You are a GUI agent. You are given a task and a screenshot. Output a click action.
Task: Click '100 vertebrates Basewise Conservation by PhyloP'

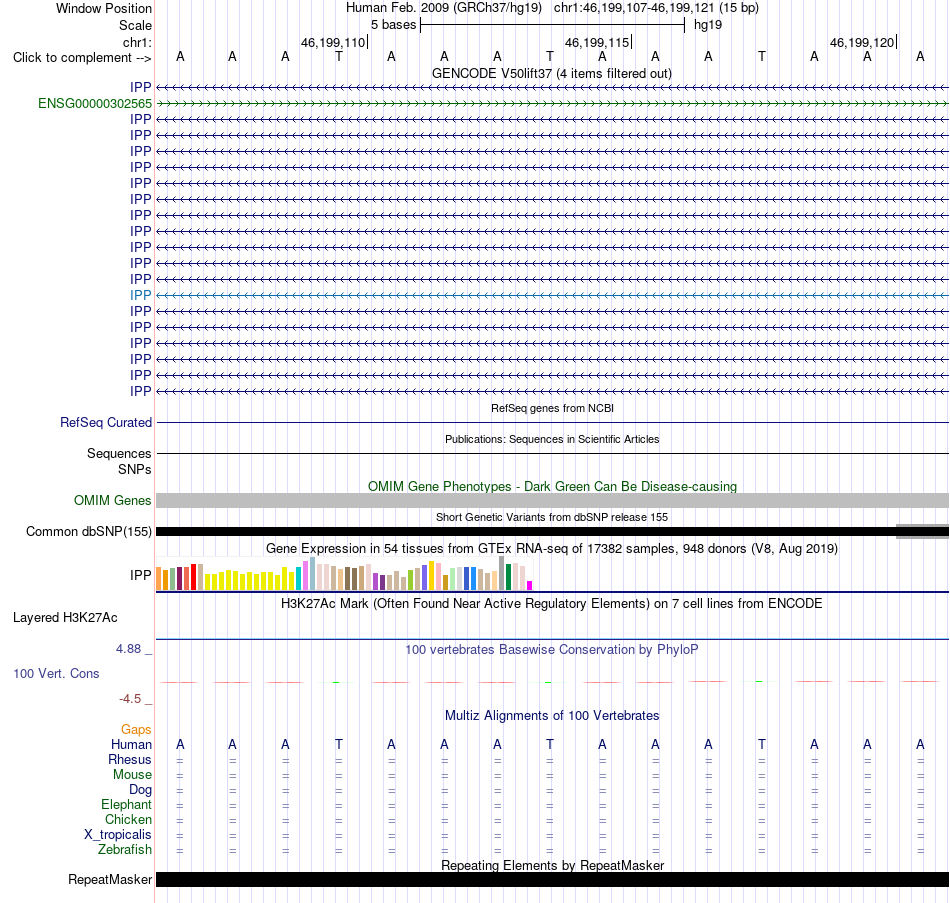click(551, 650)
